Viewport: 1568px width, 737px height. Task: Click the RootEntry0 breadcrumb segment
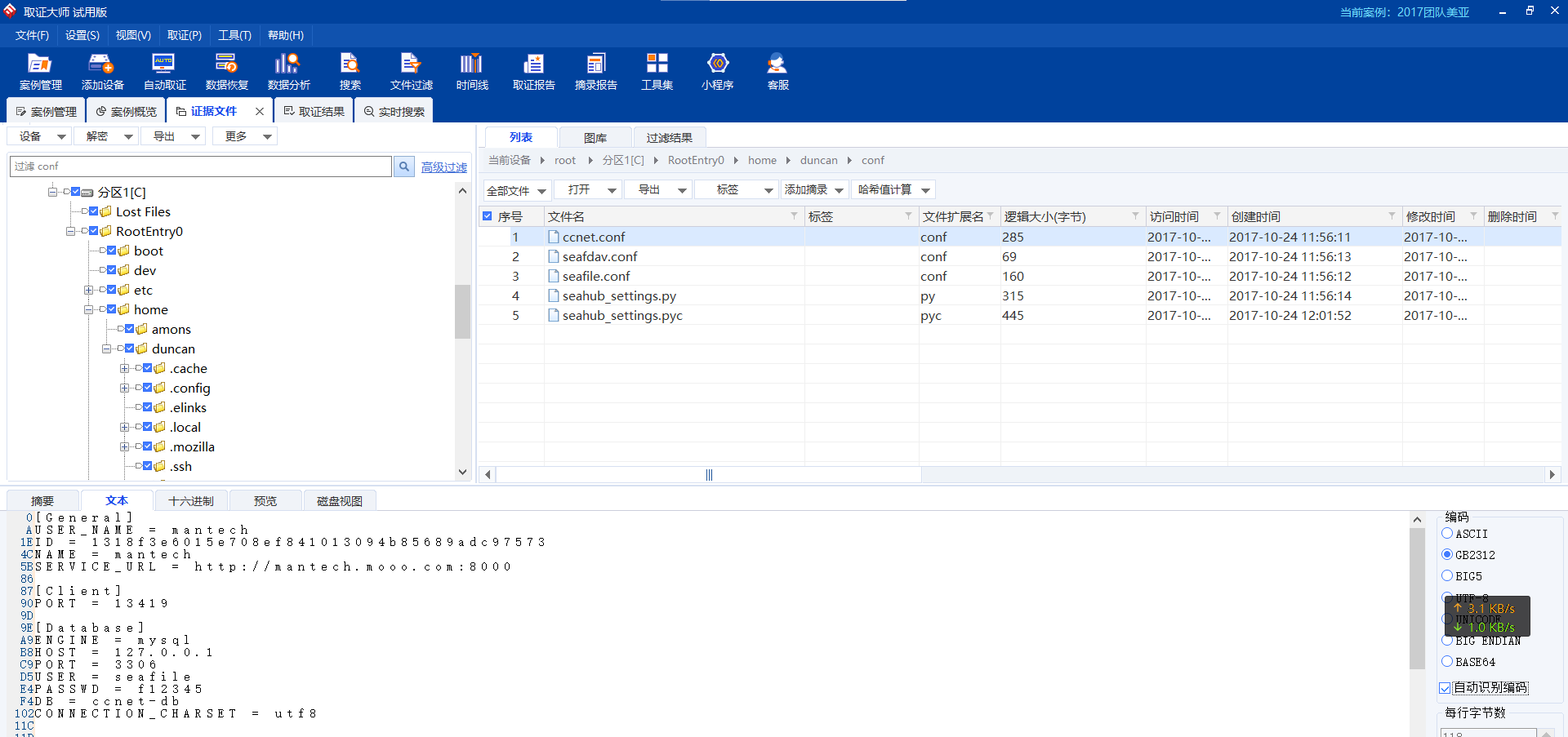(x=696, y=160)
